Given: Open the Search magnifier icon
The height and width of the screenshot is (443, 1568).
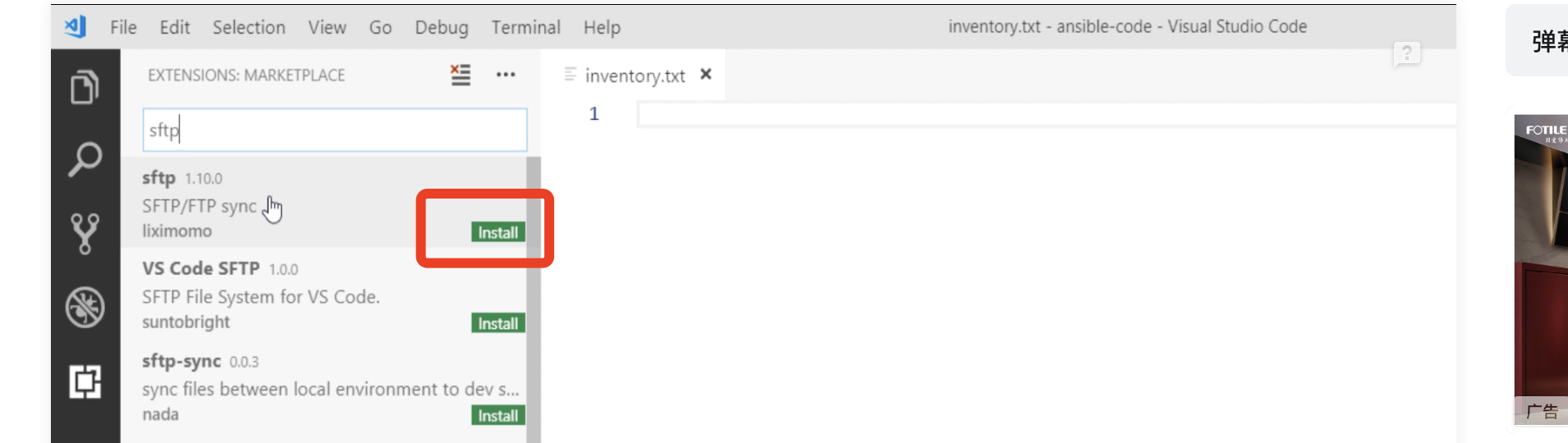Looking at the screenshot, I should click(x=85, y=159).
